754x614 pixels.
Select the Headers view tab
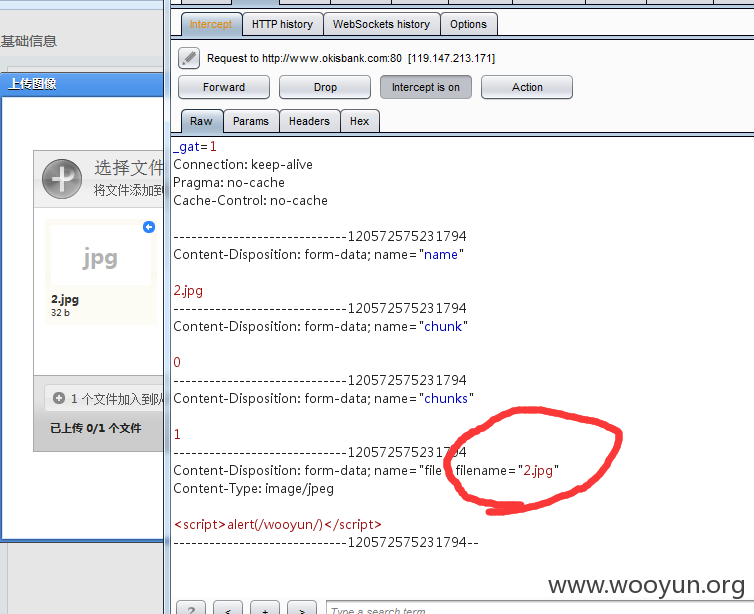[309, 121]
